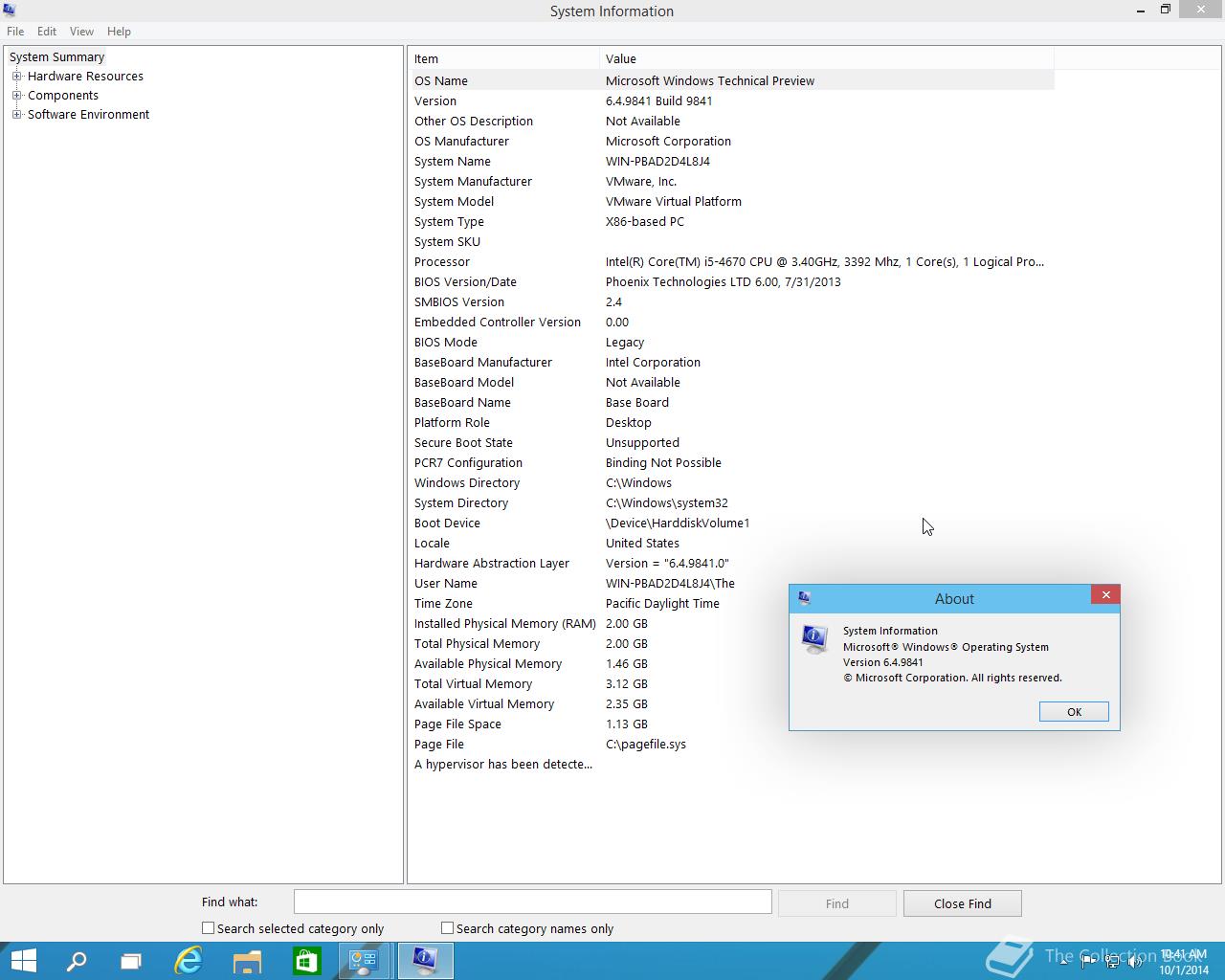Click the Find what input field
The height and width of the screenshot is (980, 1225).
532,902
